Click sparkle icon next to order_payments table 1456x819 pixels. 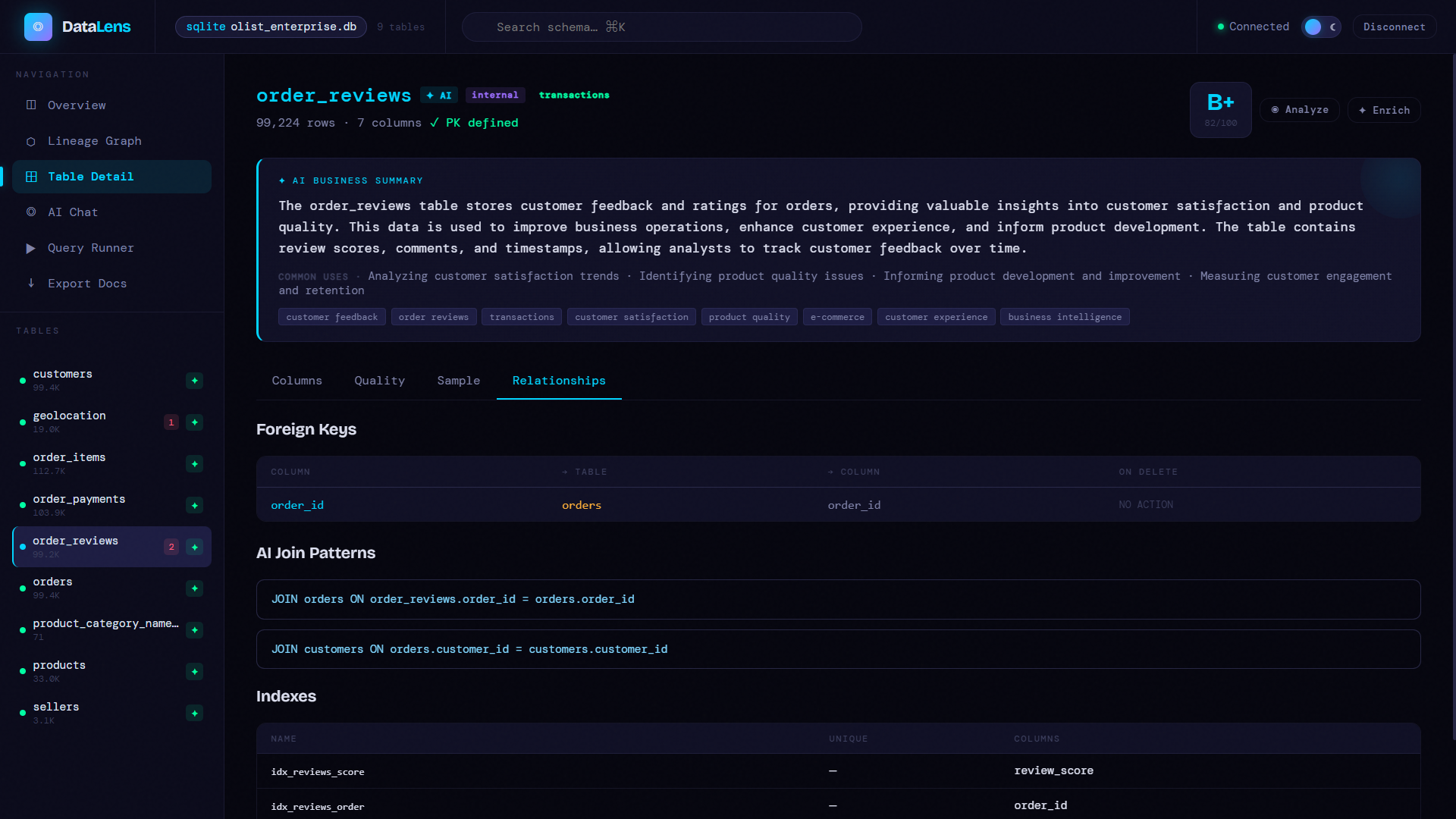[x=195, y=506]
